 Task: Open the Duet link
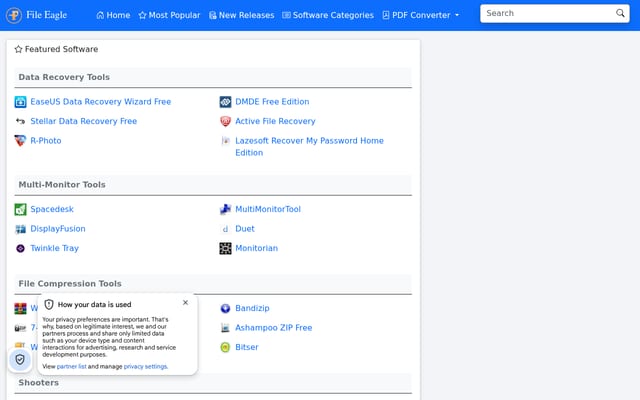pyautogui.click(x=245, y=229)
